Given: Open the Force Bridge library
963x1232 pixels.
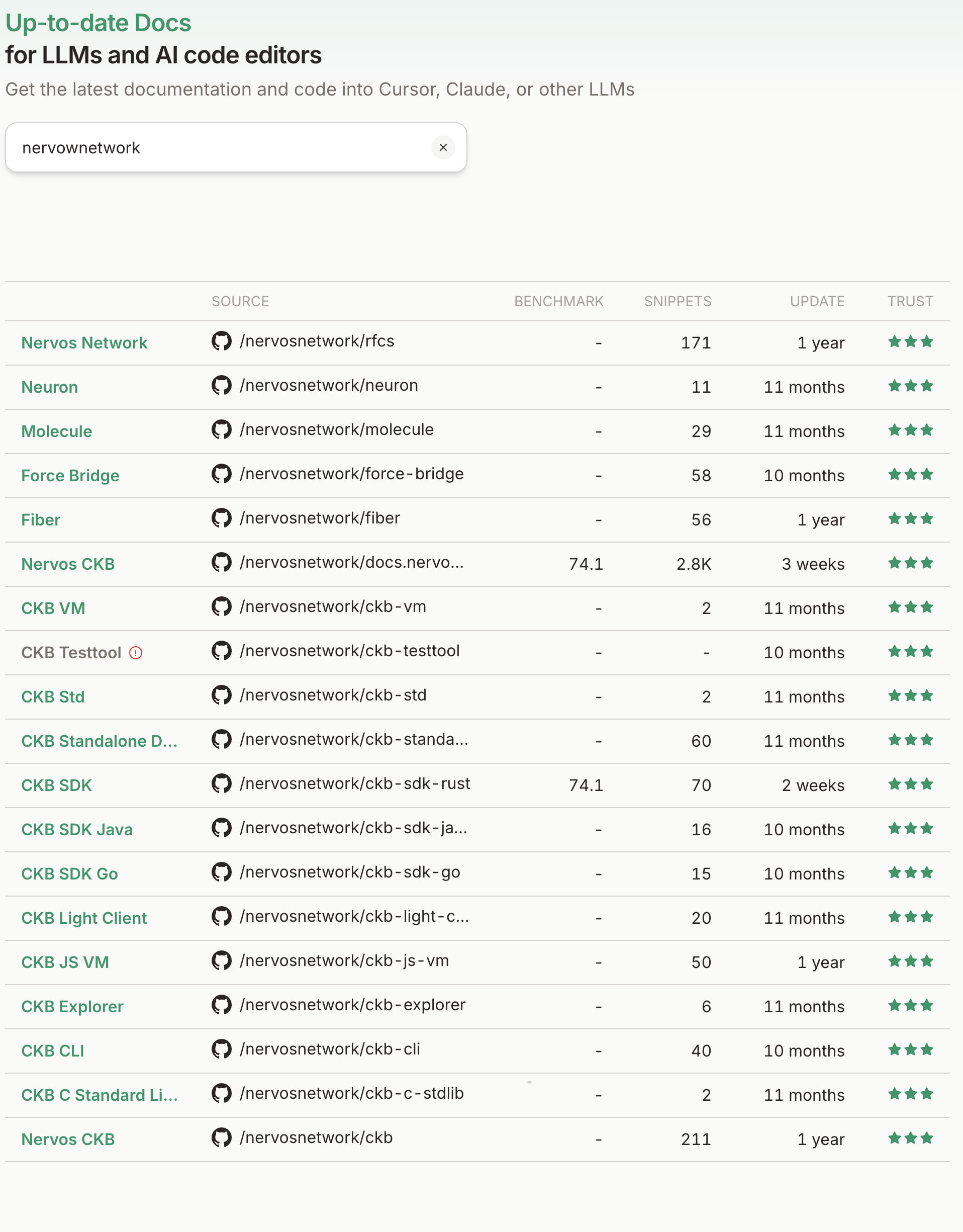Looking at the screenshot, I should [70, 476].
